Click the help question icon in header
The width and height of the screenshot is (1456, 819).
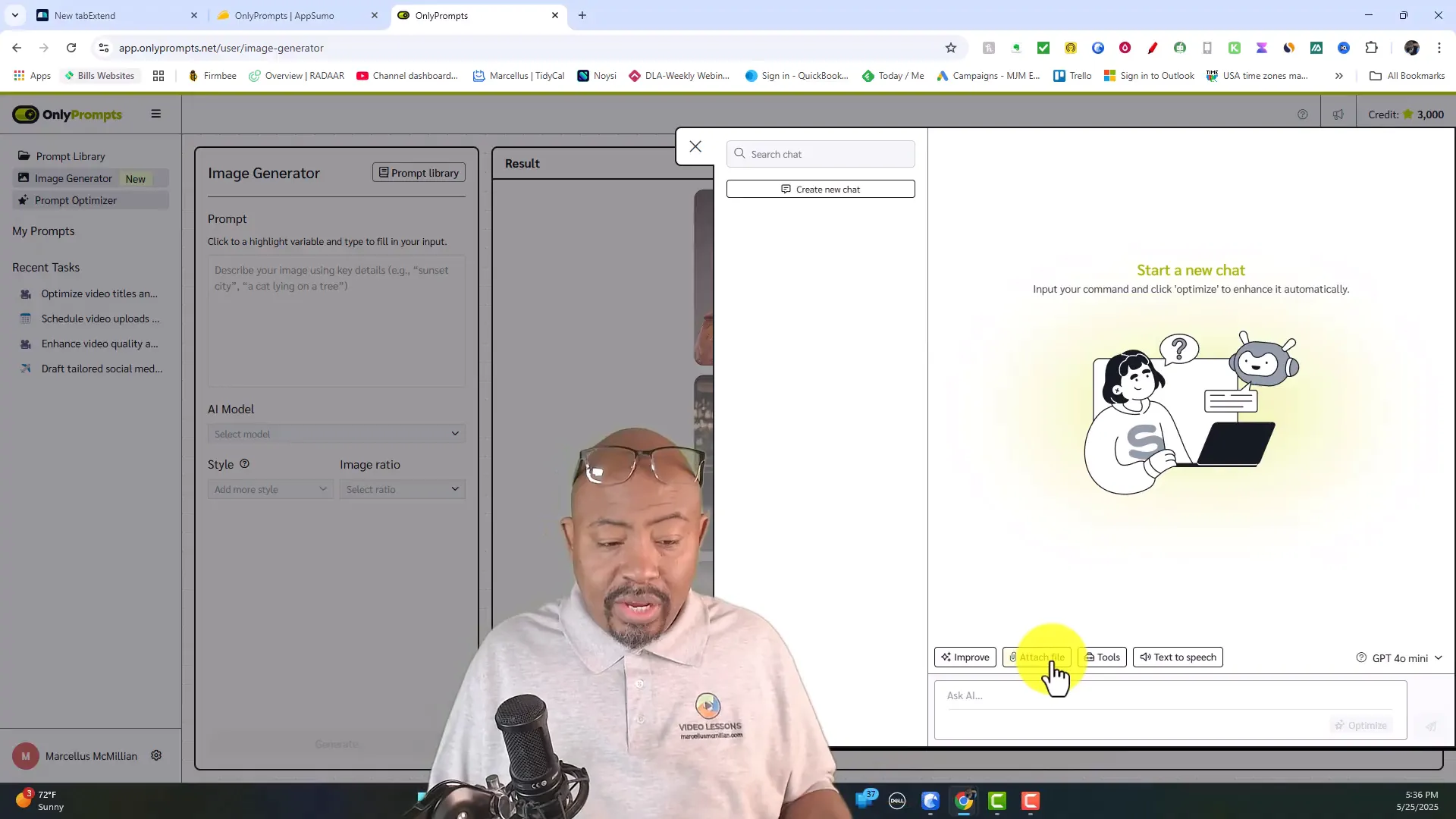pos(1303,115)
